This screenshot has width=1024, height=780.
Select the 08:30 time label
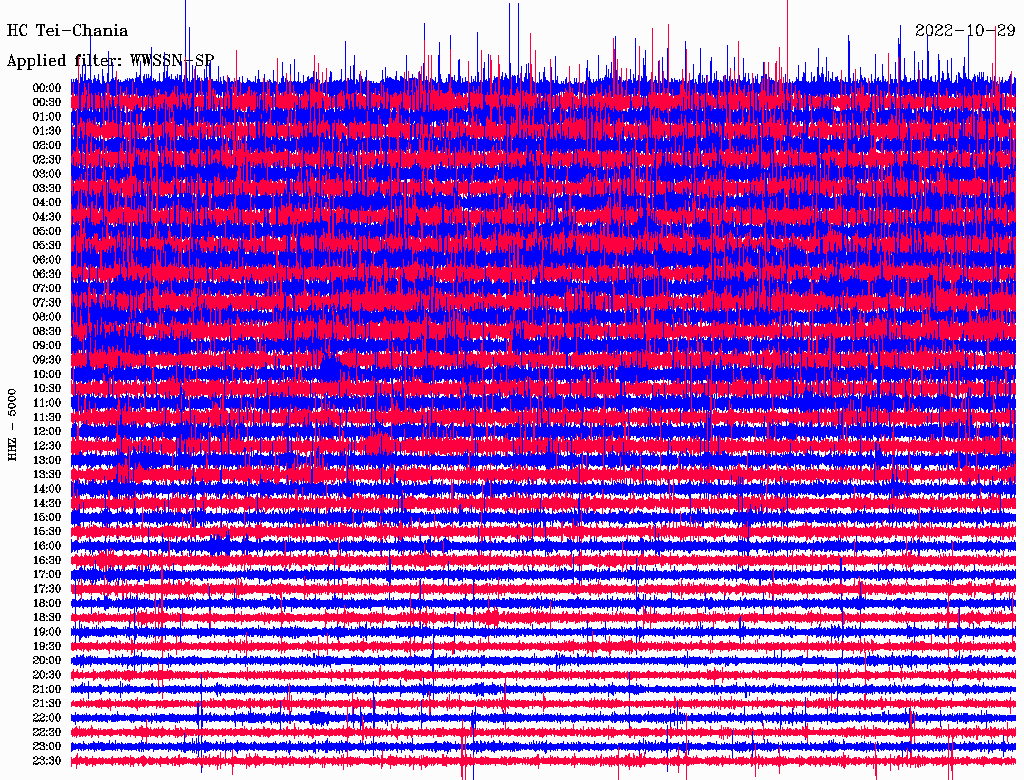(x=47, y=332)
